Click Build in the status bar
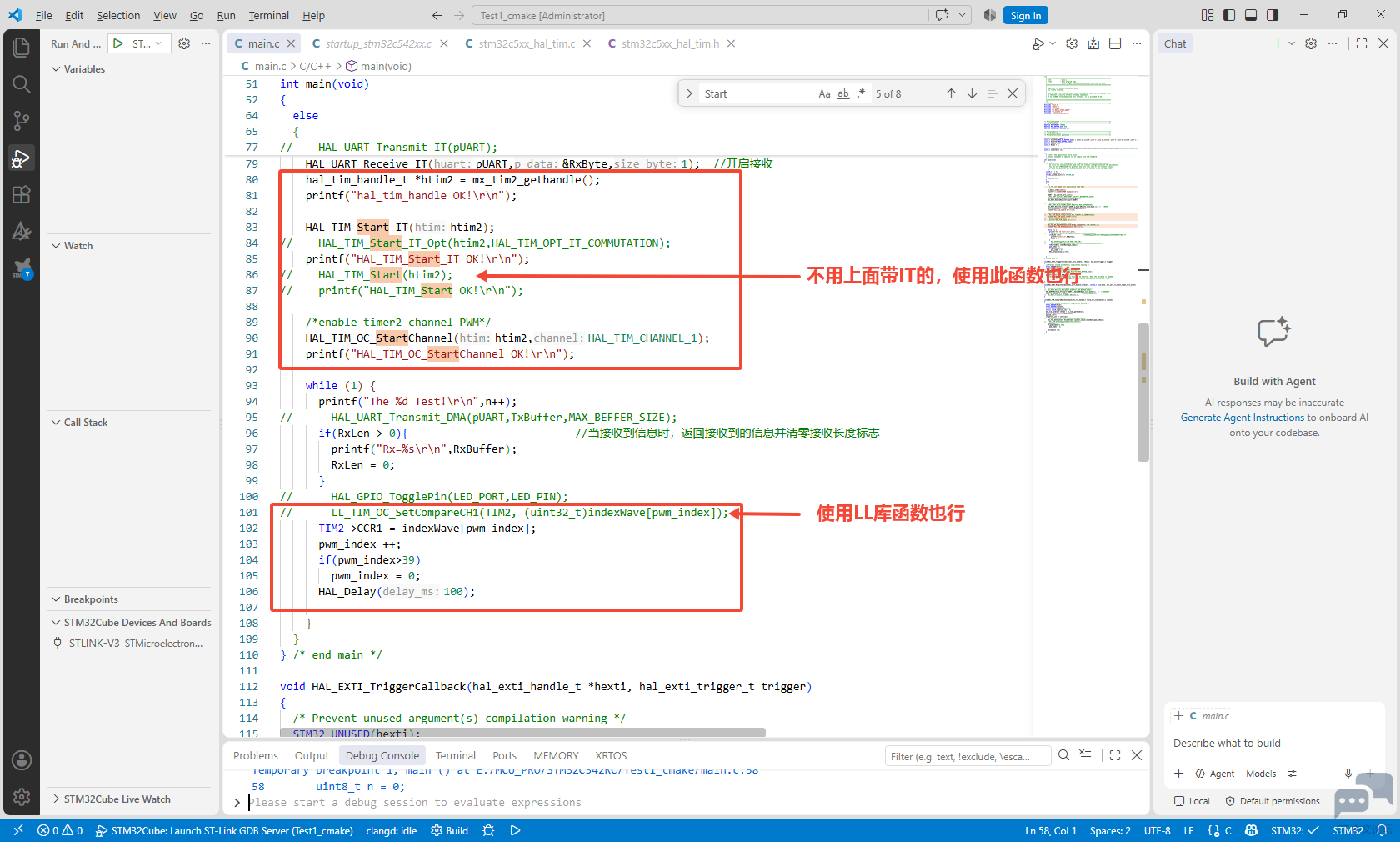1400x842 pixels. (450, 830)
